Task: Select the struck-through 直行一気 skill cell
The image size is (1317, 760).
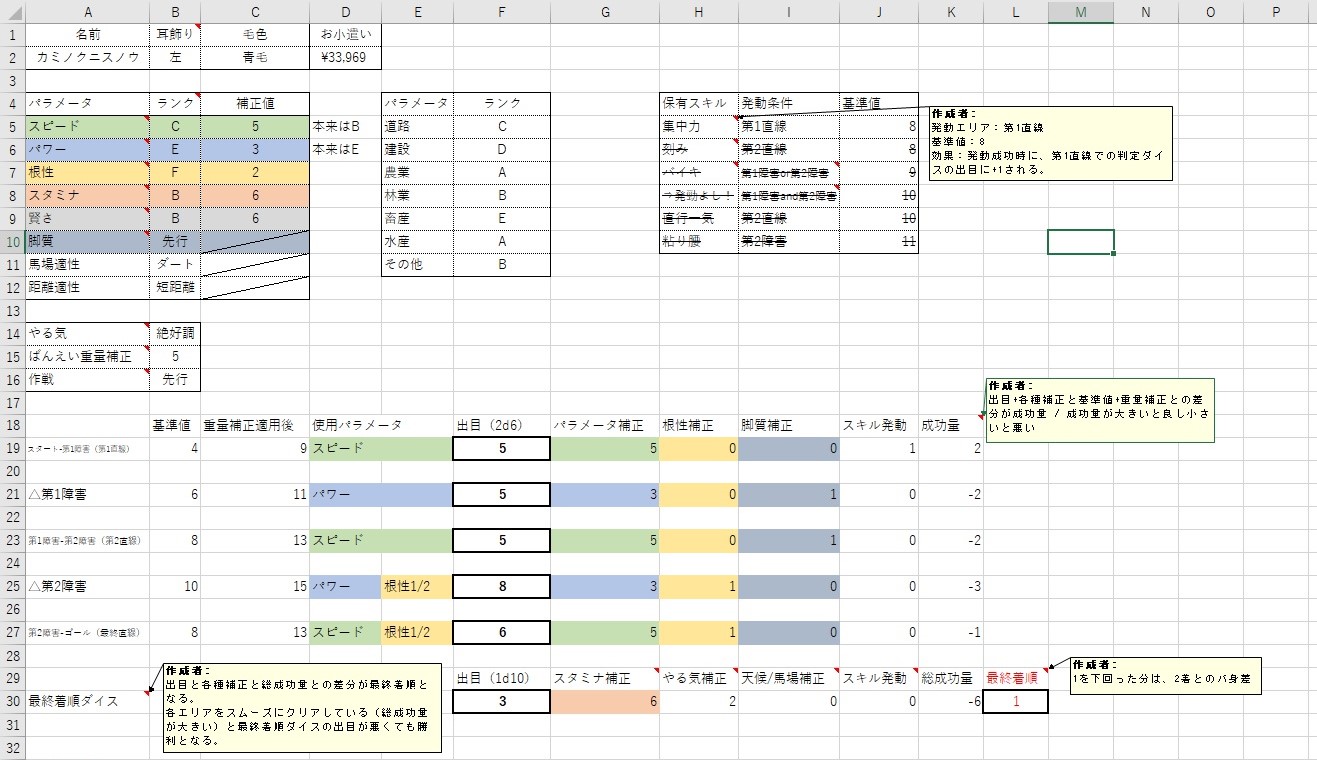Action: coord(699,219)
